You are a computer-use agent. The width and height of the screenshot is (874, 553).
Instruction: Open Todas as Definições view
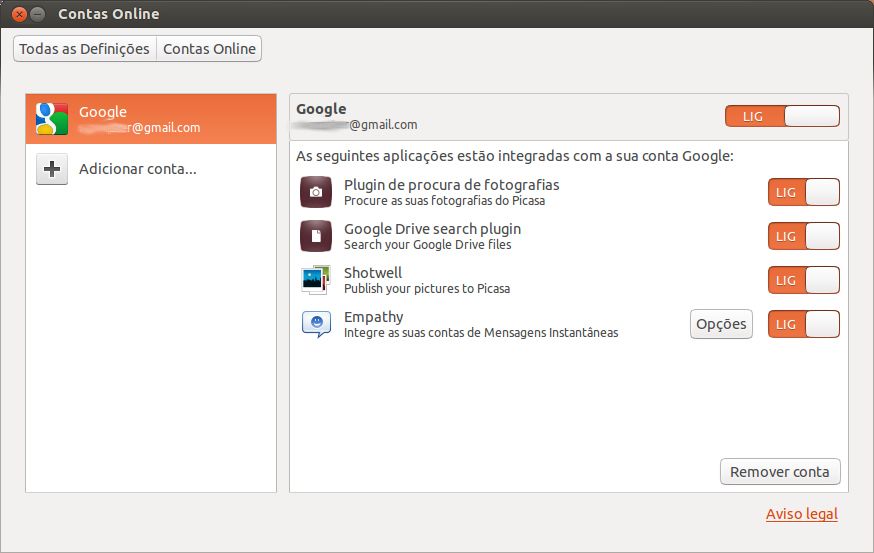(x=85, y=48)
